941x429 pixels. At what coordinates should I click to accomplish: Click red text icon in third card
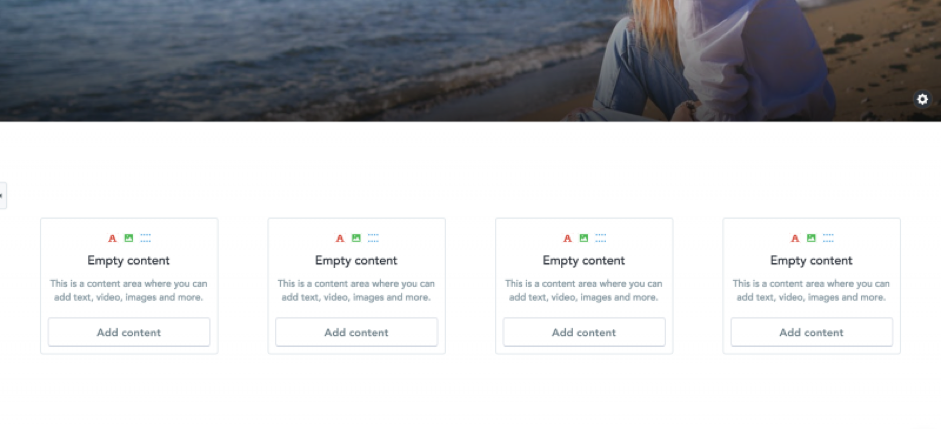[x=567, y=238]
